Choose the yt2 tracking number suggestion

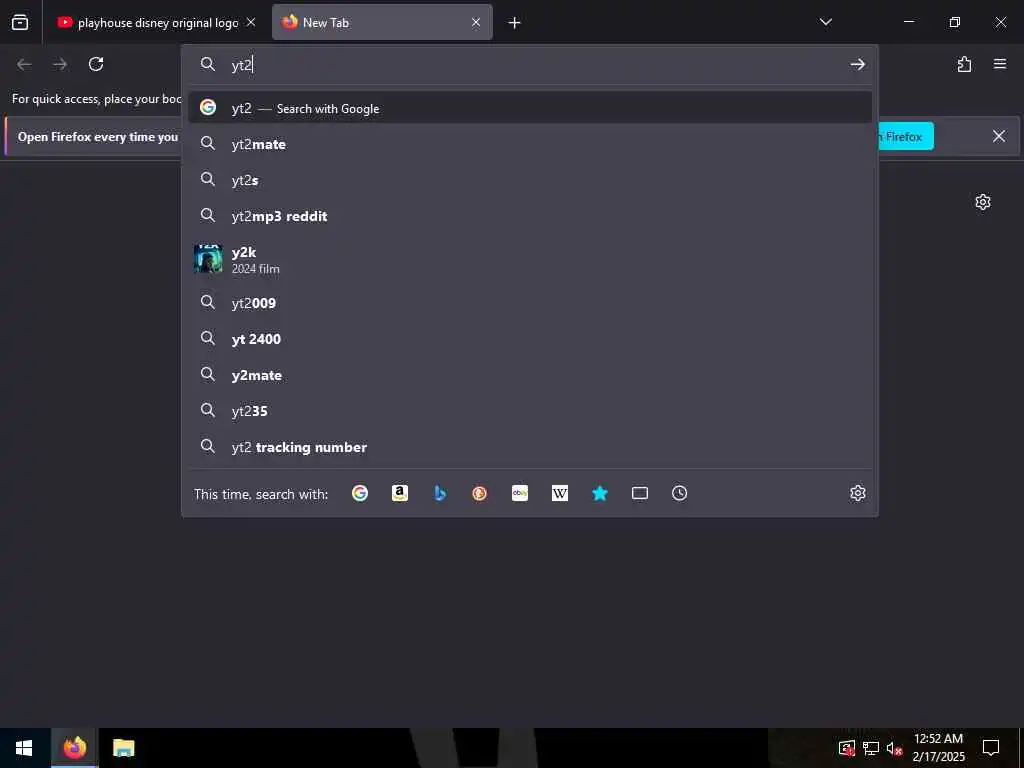coord(530,447)
